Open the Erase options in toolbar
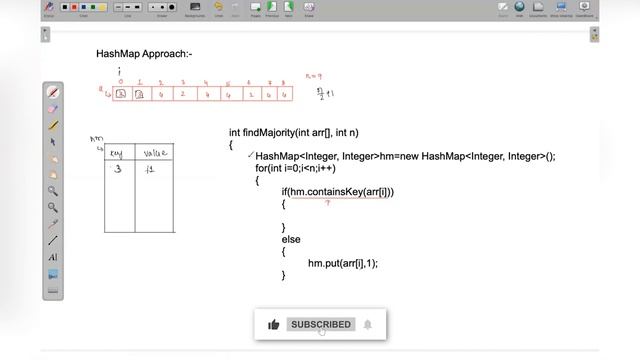 (309, 9)
